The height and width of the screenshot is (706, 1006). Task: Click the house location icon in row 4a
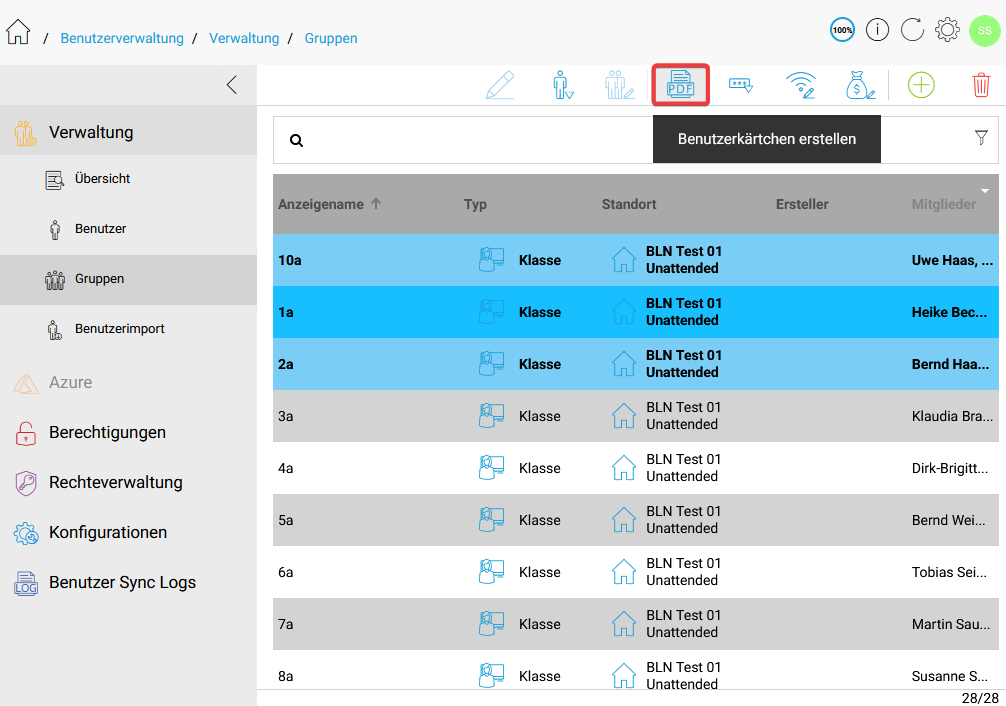(624, 468)
